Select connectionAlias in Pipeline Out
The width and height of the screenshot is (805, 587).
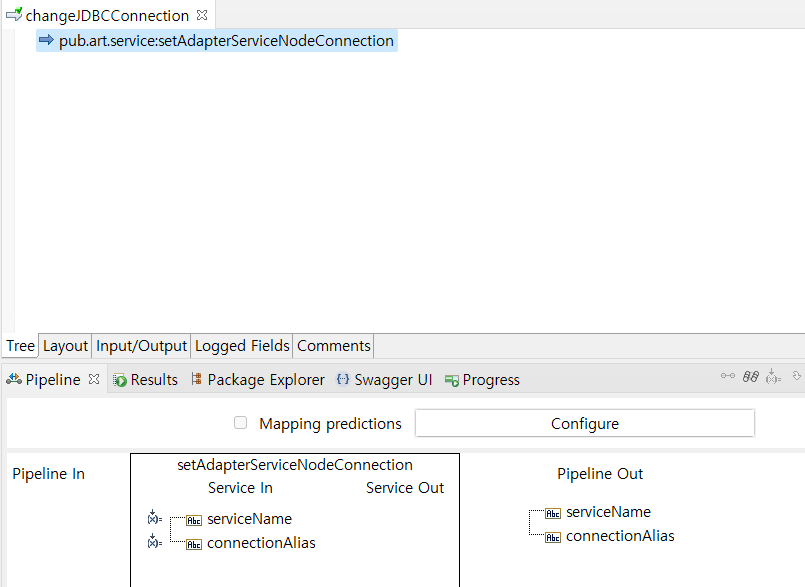619,536
